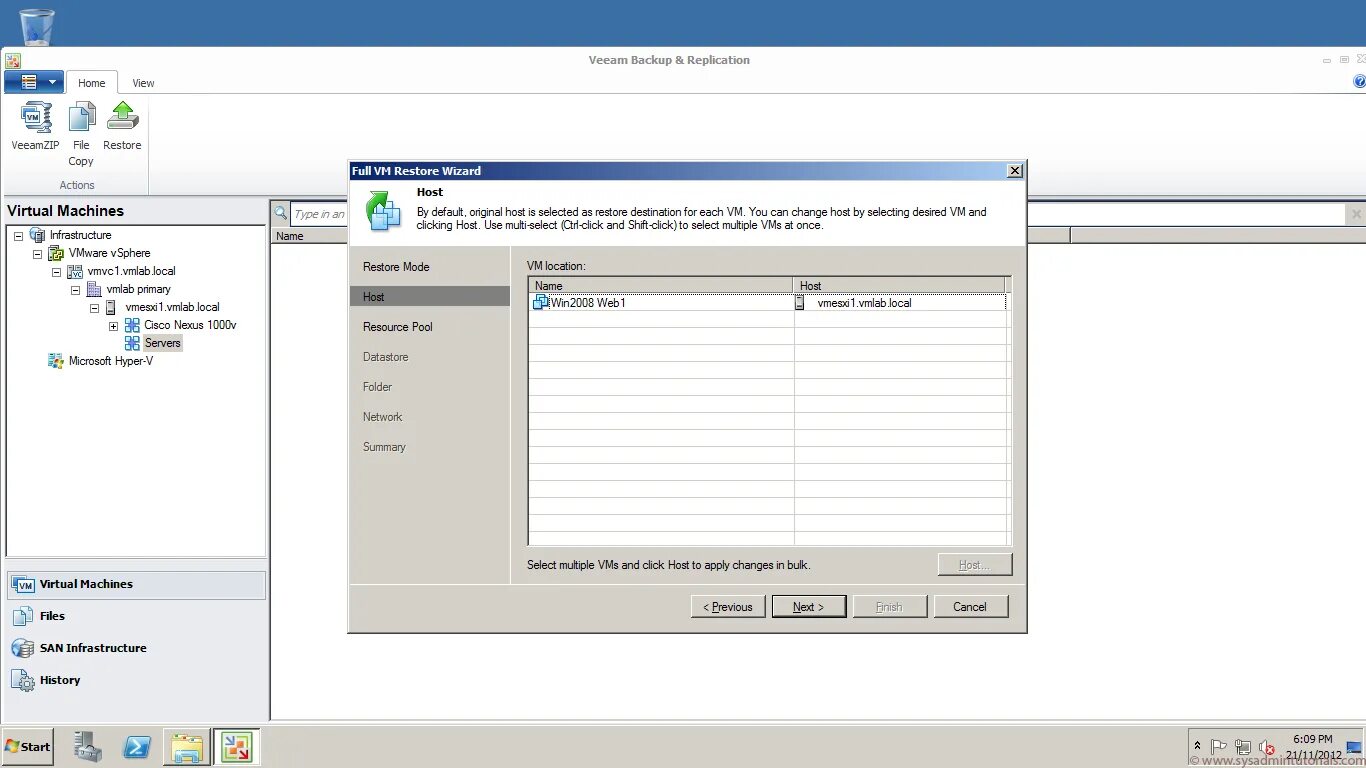
Task: Switch to the Home ribbon tab
Action: point(92,83)
